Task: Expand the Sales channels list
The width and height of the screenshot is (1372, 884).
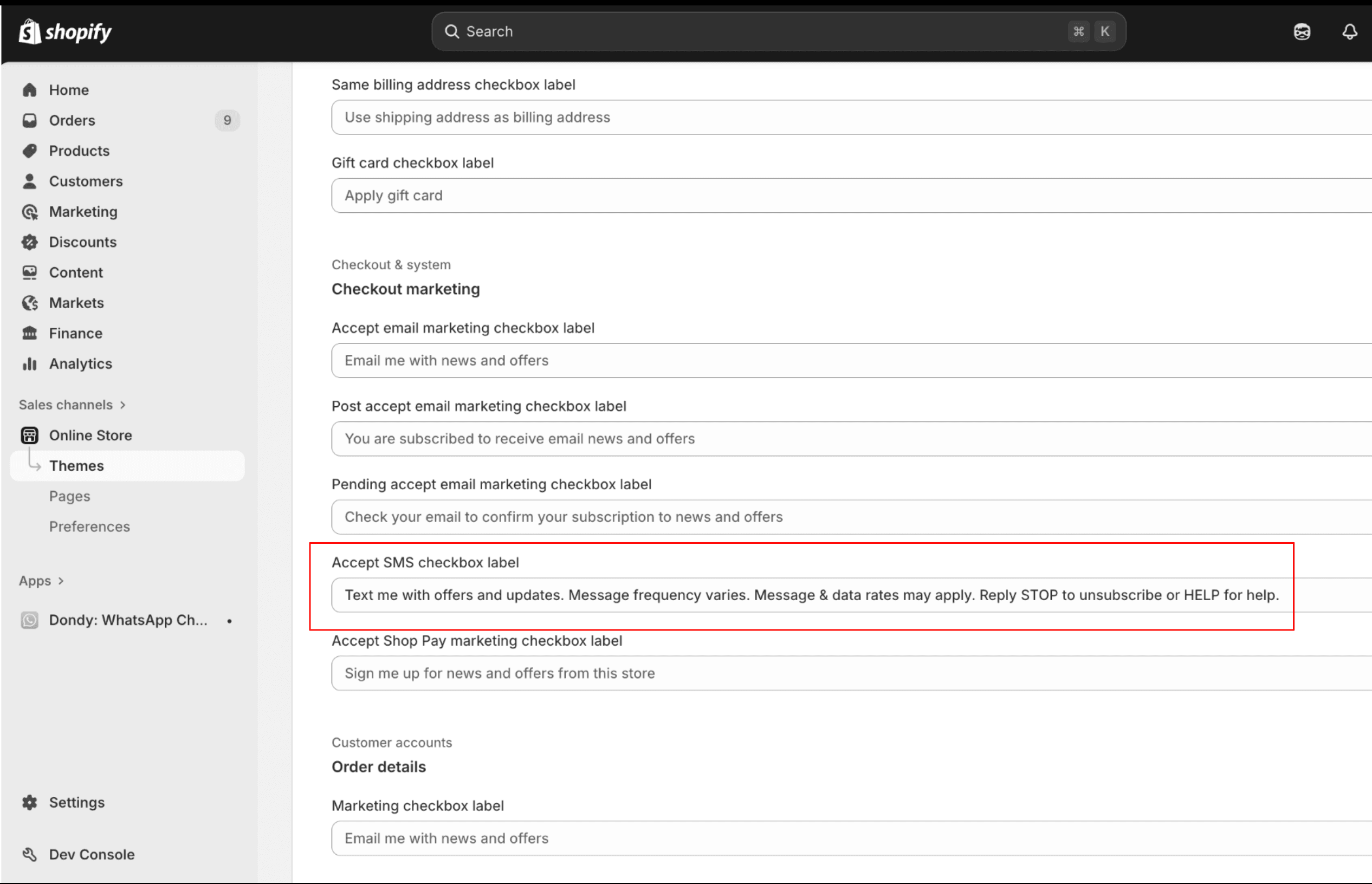Action: (x=72, y=404)
